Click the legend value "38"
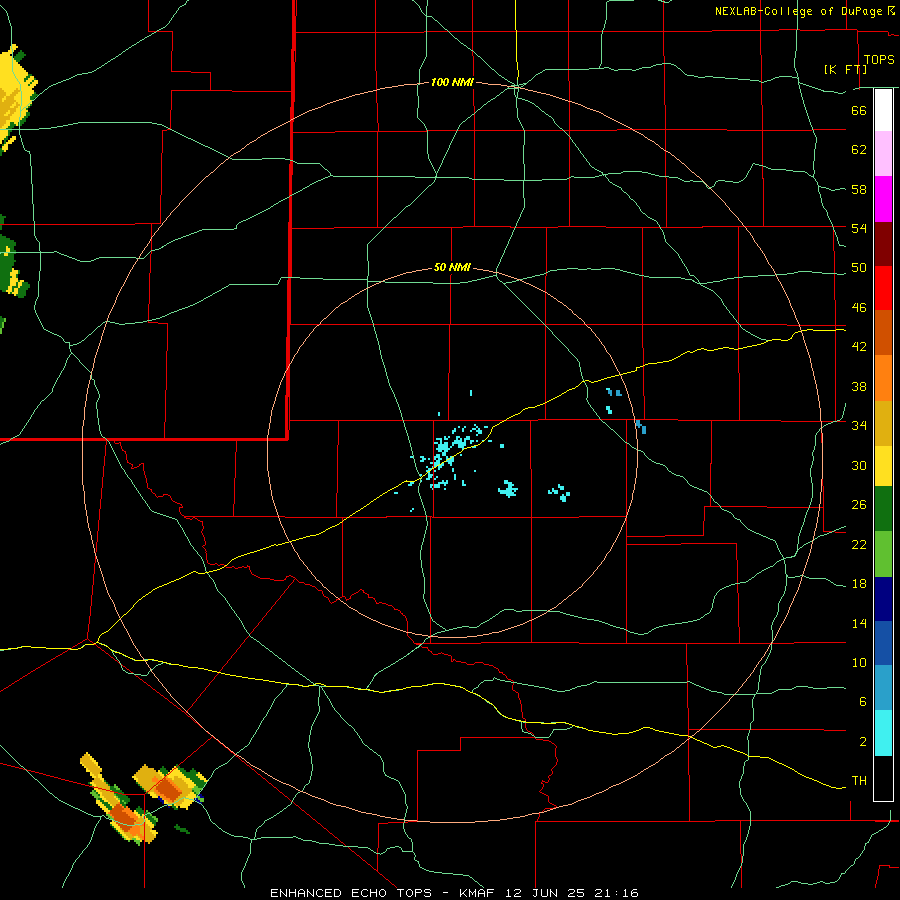 [859, 387]
